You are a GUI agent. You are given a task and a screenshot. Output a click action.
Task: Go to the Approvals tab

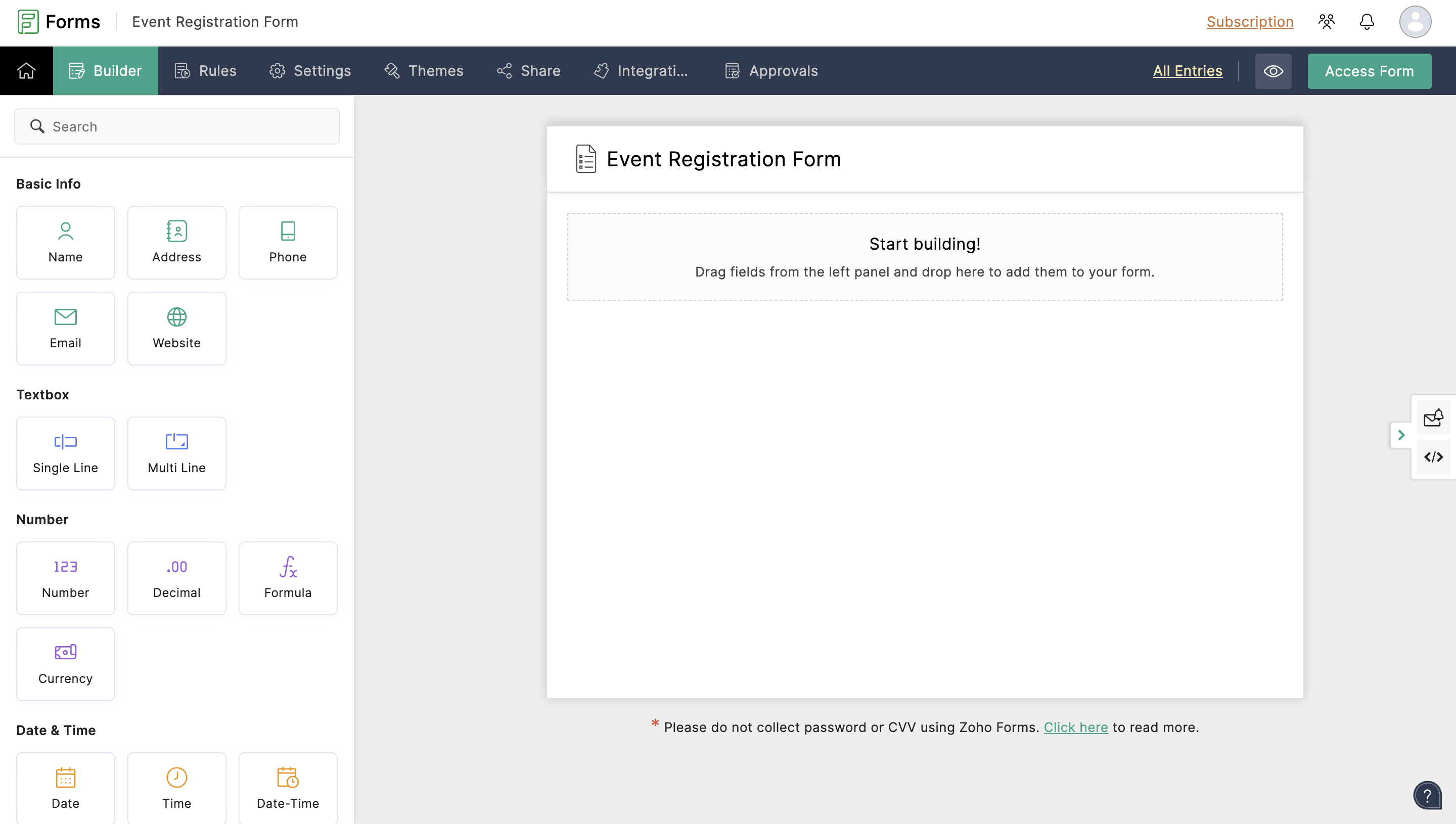771,71
